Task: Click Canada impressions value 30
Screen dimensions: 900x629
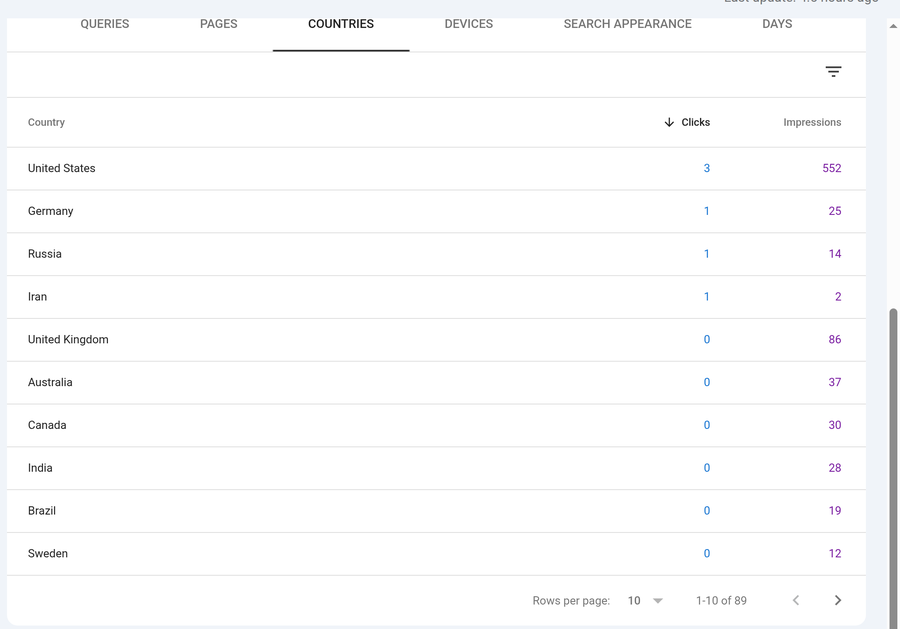Action: click(x=835, y=425)
